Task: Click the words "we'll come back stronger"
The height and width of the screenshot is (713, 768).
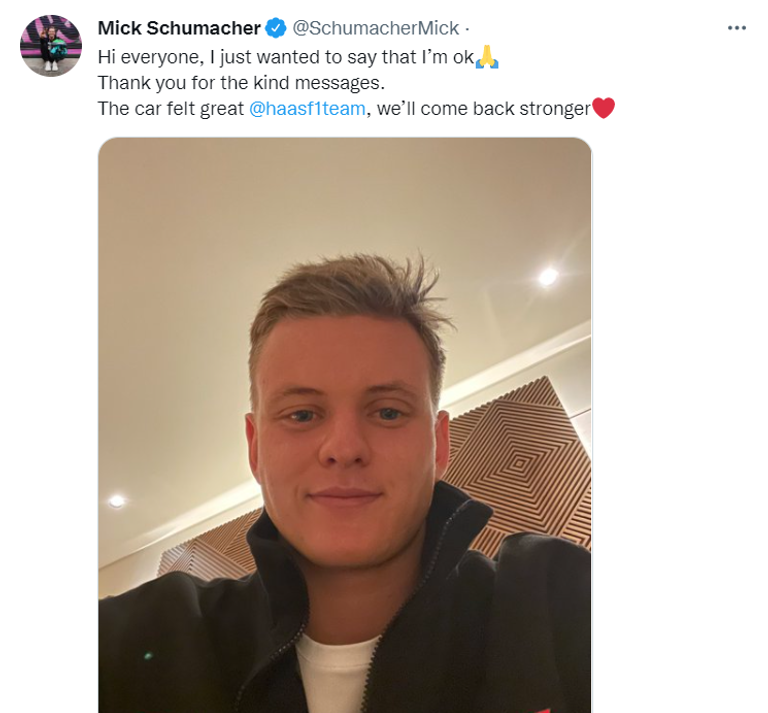Action: pos(483,108)
